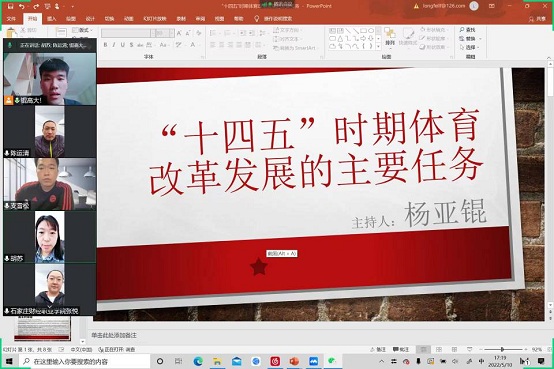Toggle the notes (备注) pane

coord(378,350)
